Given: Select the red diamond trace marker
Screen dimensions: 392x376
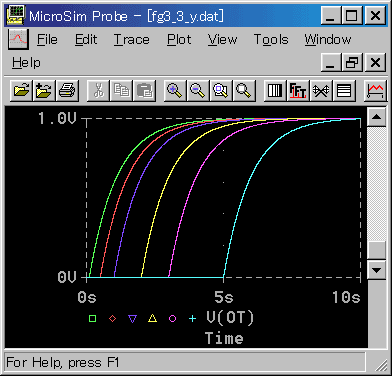Looking at the screenshot, I should 113,318.
